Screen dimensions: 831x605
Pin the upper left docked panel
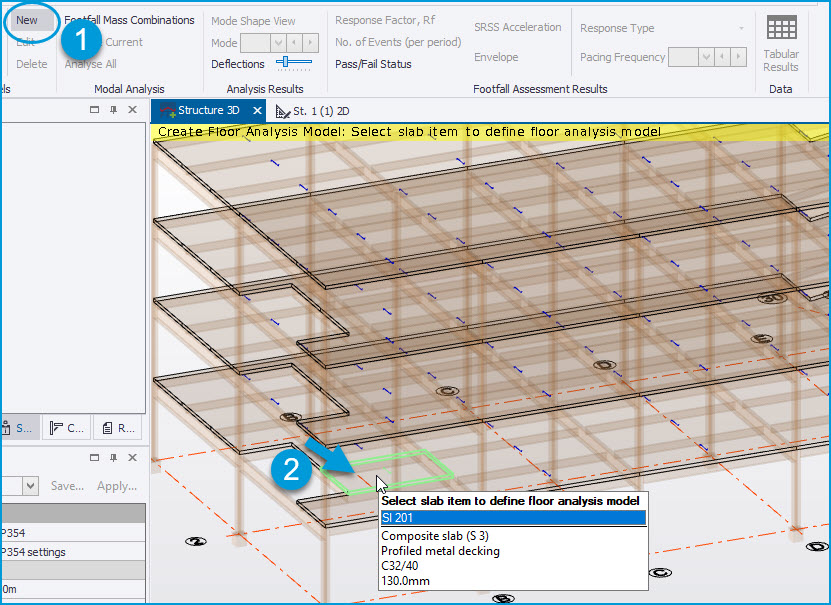[113, 110]
